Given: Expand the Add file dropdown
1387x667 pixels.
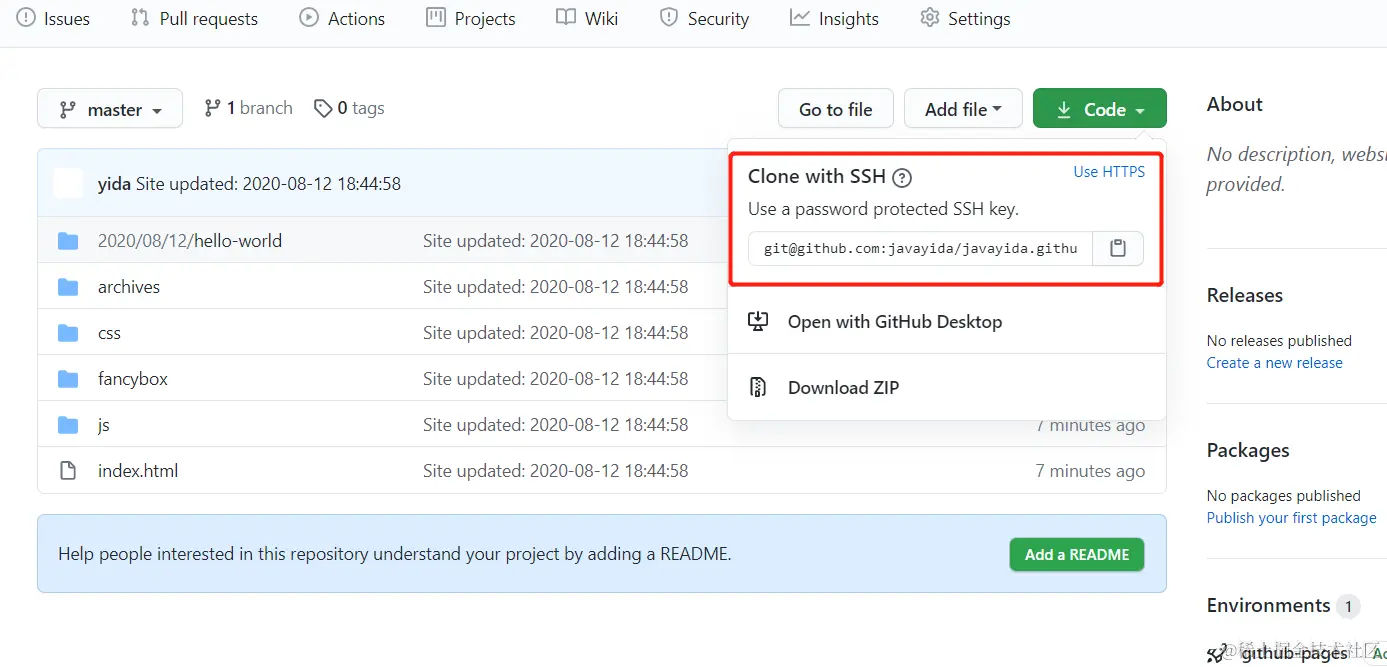Looking at the screenshot, I should point(963,109).
